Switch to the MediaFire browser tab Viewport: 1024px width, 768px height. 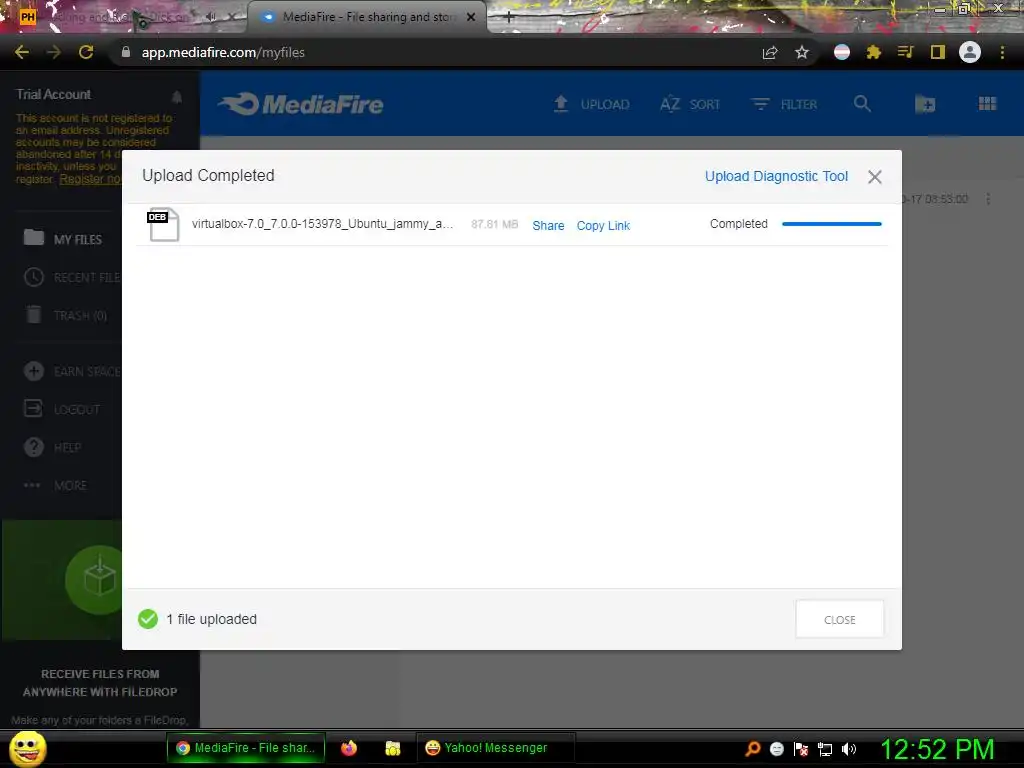367,17
